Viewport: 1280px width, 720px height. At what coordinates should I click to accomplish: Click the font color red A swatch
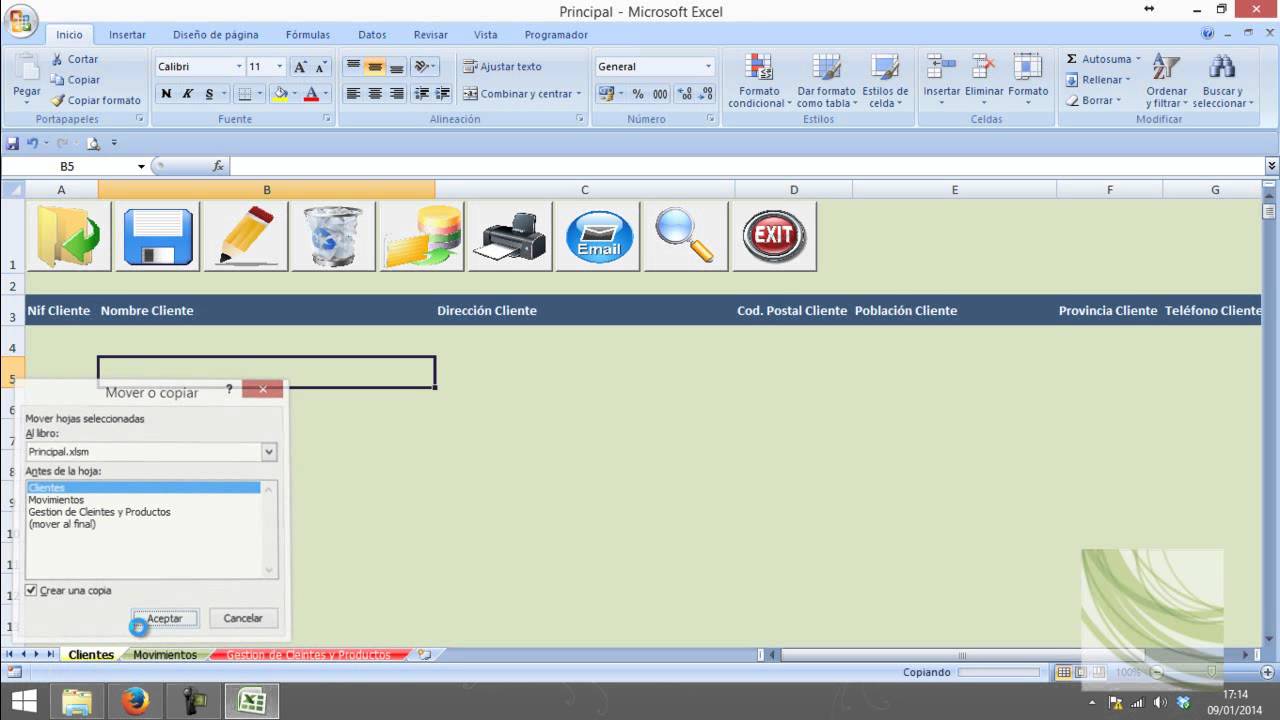point(311,94)
